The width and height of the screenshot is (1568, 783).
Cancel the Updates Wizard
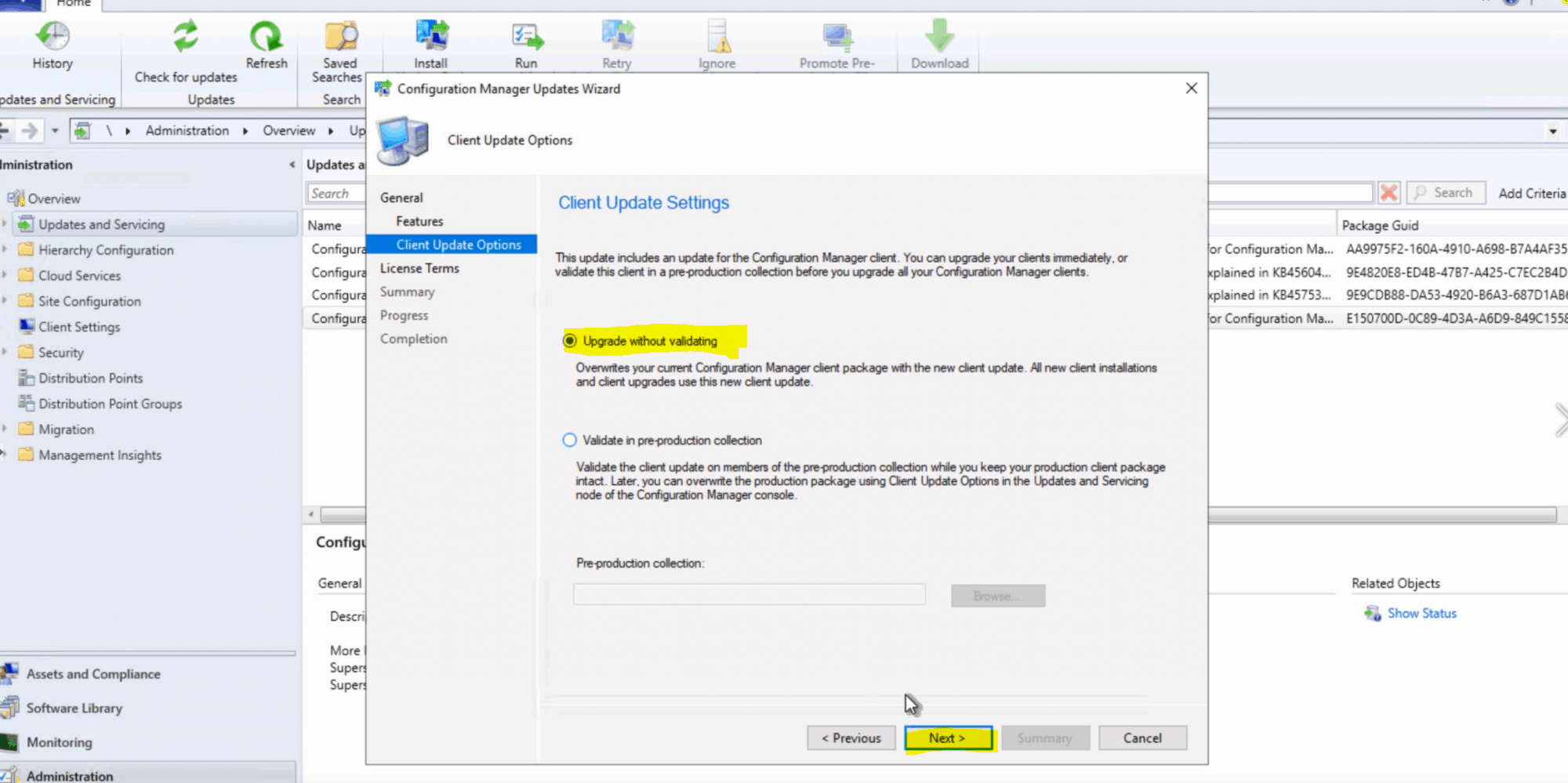coord(1142,738)
